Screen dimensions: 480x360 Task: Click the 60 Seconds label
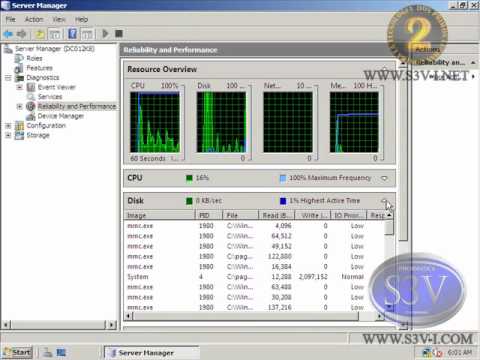point(148,158)
